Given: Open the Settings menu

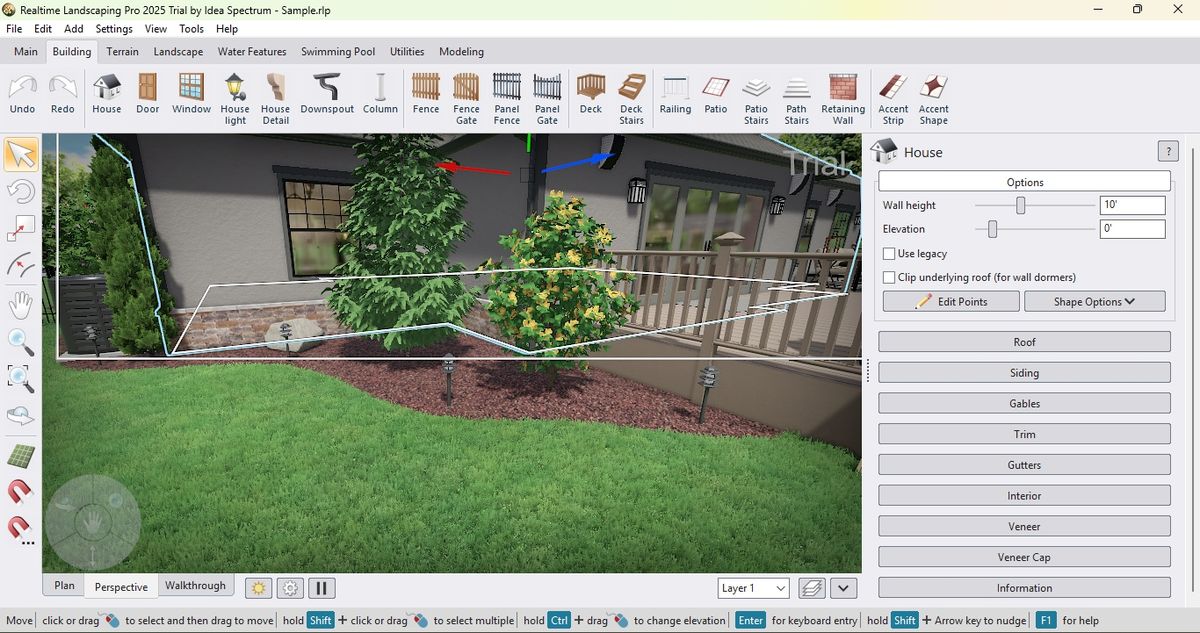Looking at the screenshot, I should [113, 29].
